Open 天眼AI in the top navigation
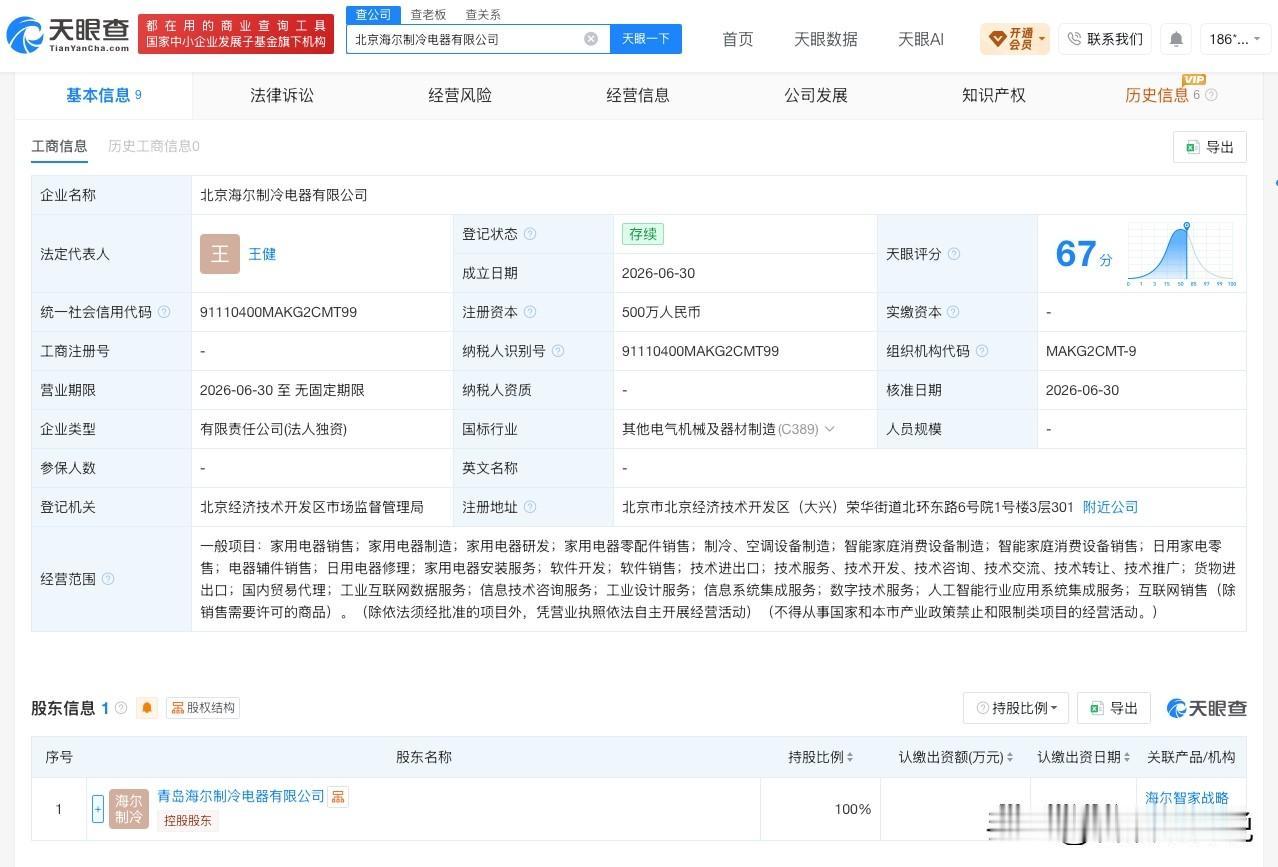Image resolution: width=1278 pixels, height=867 pixels. click(921, 39)
